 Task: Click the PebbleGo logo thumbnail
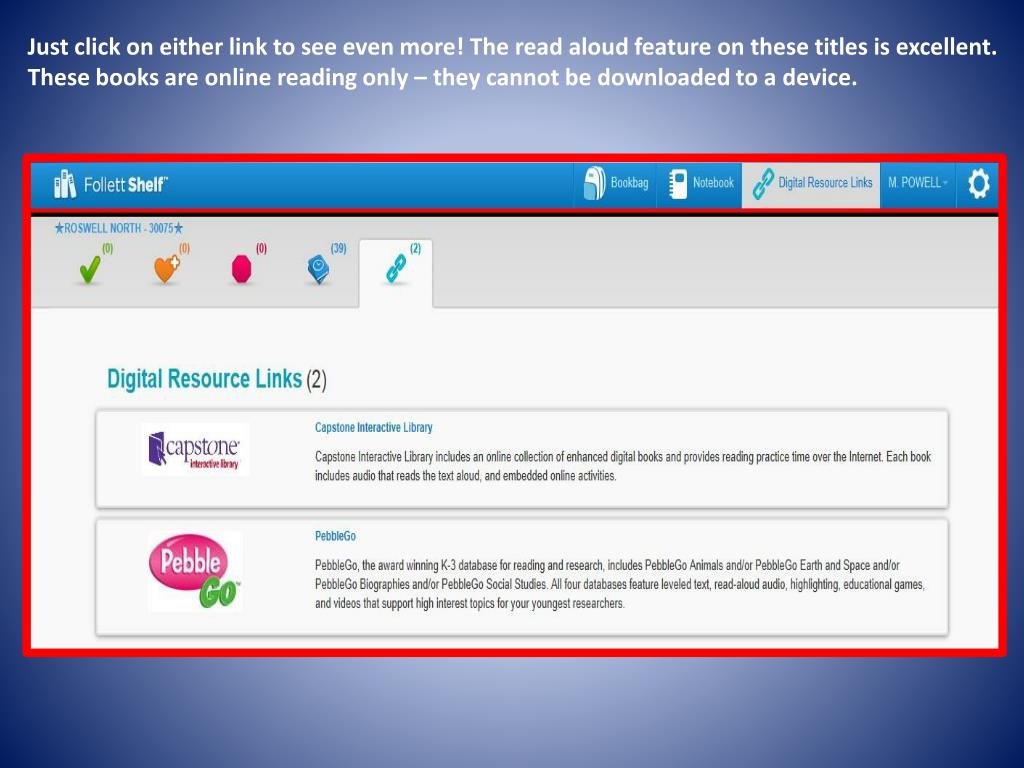pyautogui.click(x=195, y=572)
